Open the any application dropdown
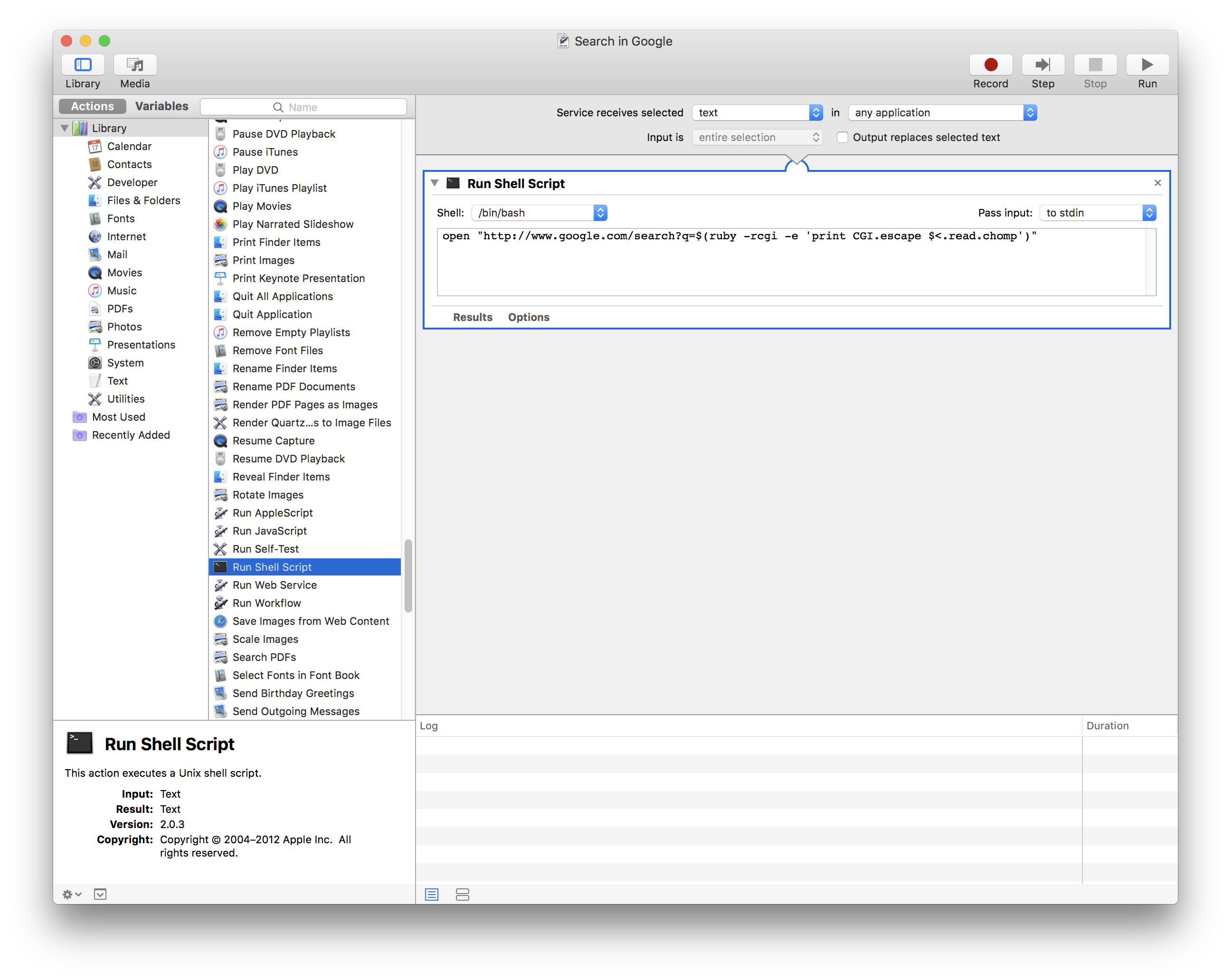Viewport: 1231px width, 980px height. pyautogui.click(x=942, y=113)
